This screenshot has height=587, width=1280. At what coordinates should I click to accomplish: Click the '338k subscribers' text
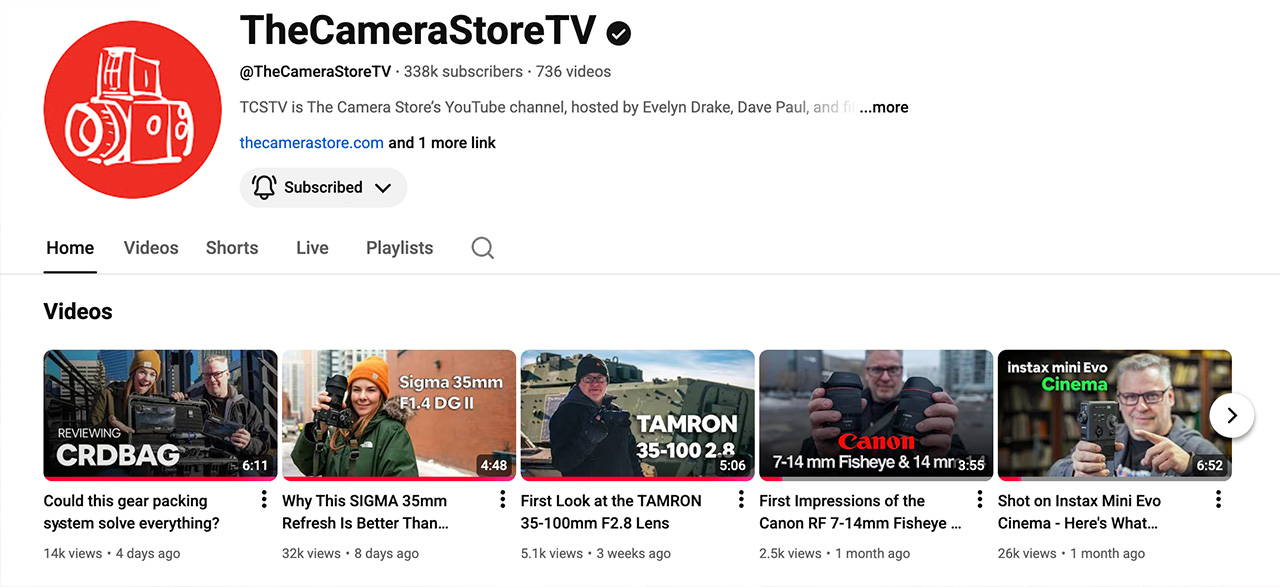pyautogui.click(x=463, y=72)
